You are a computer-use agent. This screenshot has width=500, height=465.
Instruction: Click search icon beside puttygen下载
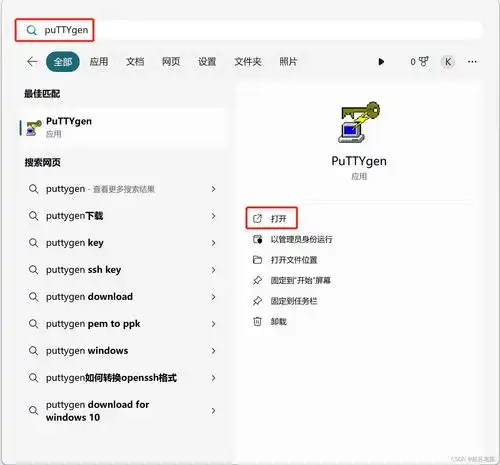click(x=33, y=216)
